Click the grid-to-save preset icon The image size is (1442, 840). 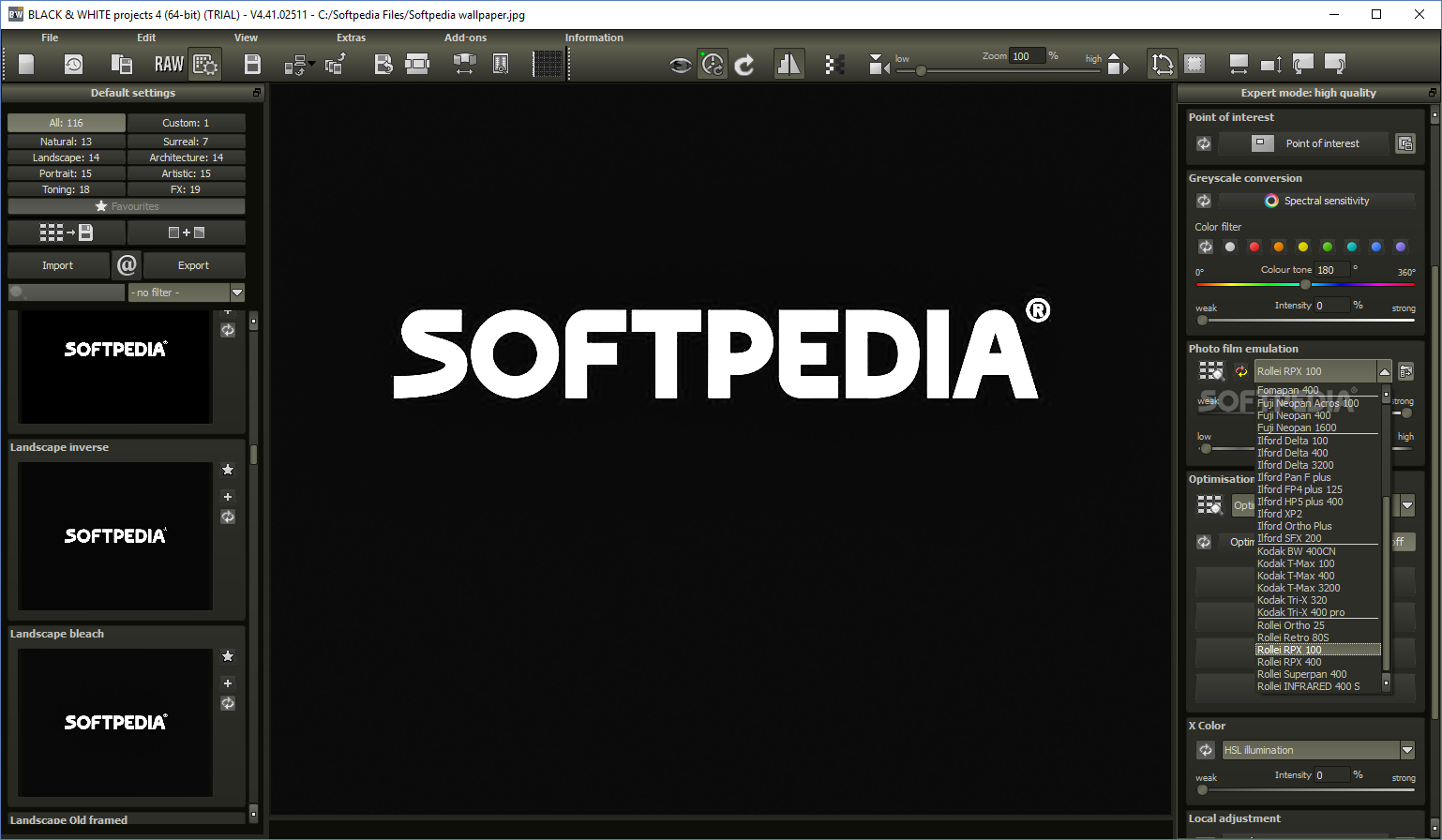point(66,232)
